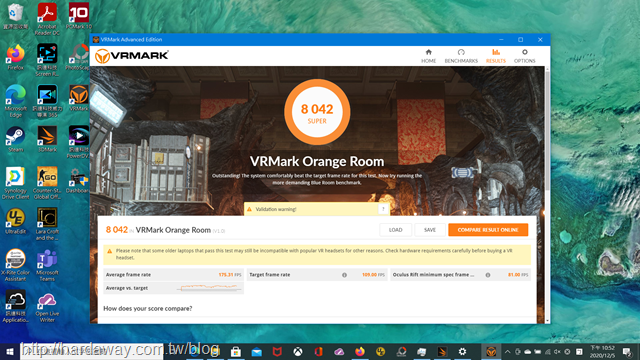Select the Counter-Strike Global Offensive desktop icon

point(47,183)
